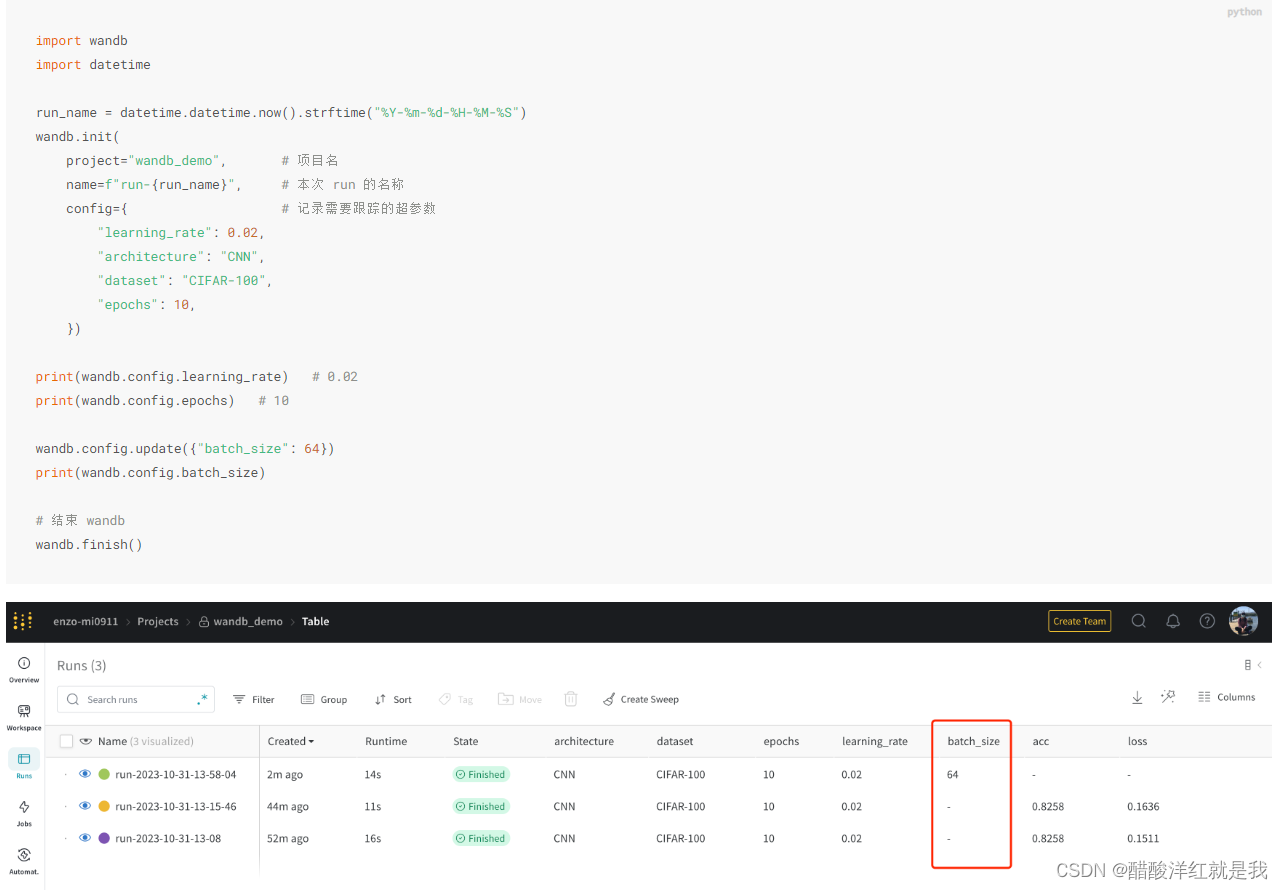The width and height of the screenshot is (1283, 890).
Task: Open run-2023-10-31-13-08
Action: tap(168, 838)
